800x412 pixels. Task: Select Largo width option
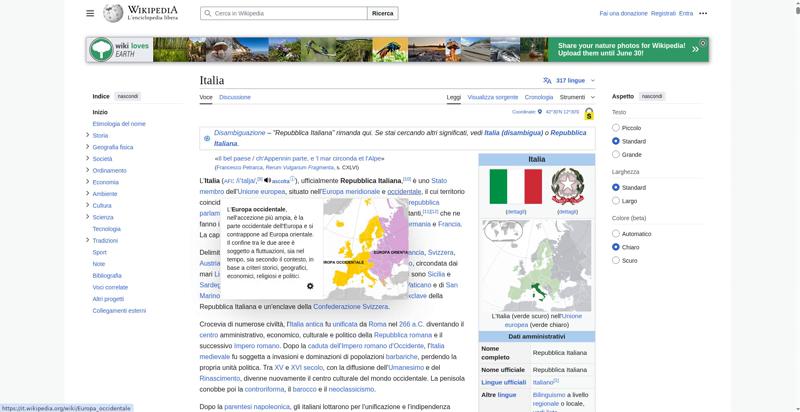coord(616,201)
